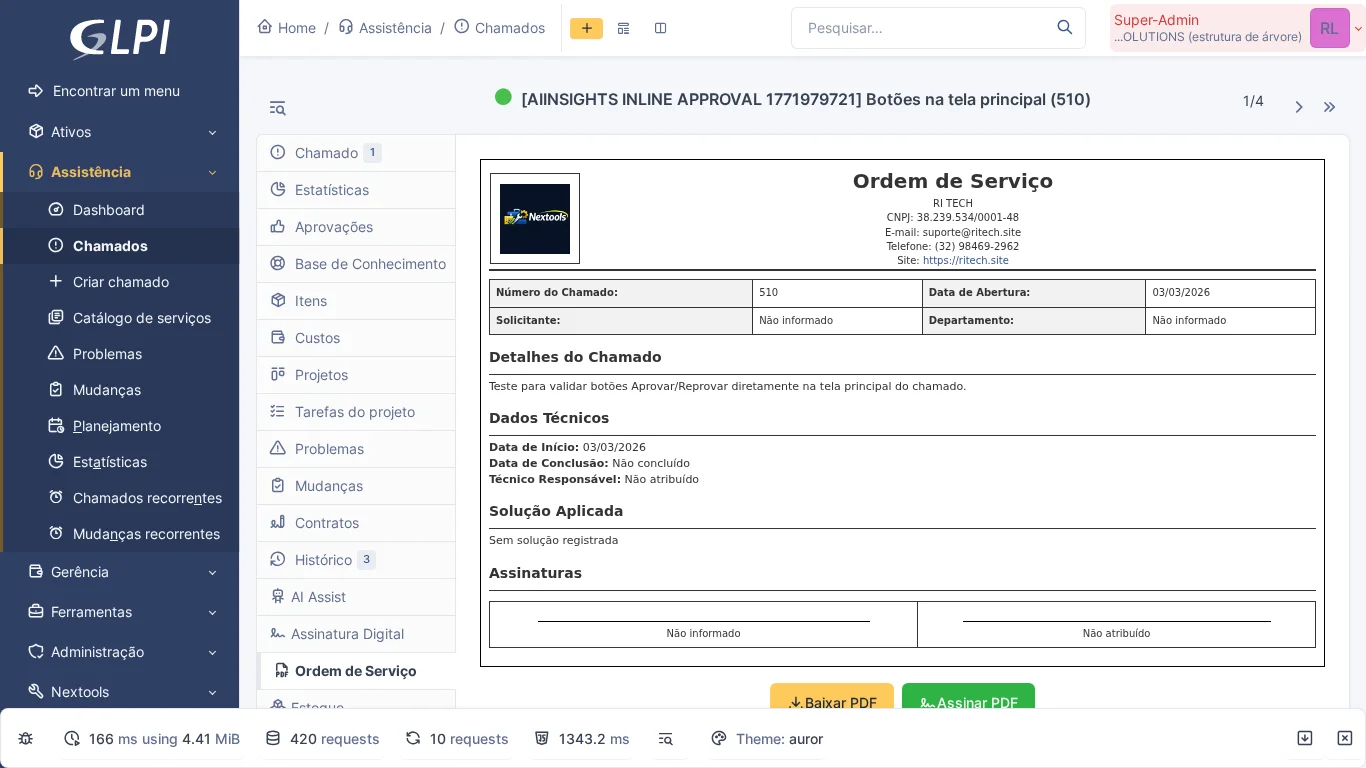This screenshot has height=768, width=1366.
Task: Click the layout list icon next to the plus button
Action: [x=623, y=28]
